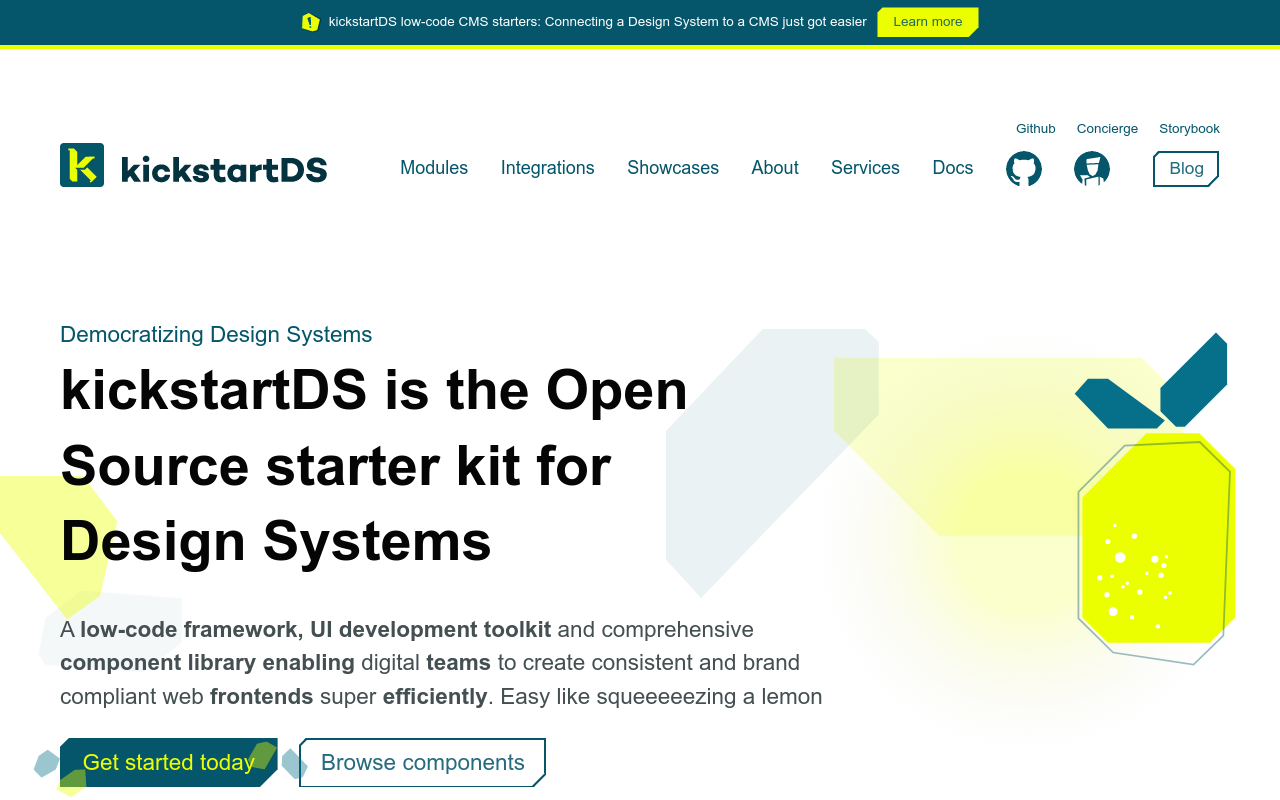Viewport: 1280px width, 800px height.
Task: Go to Showcases in navigation
Action: (673, 168)
